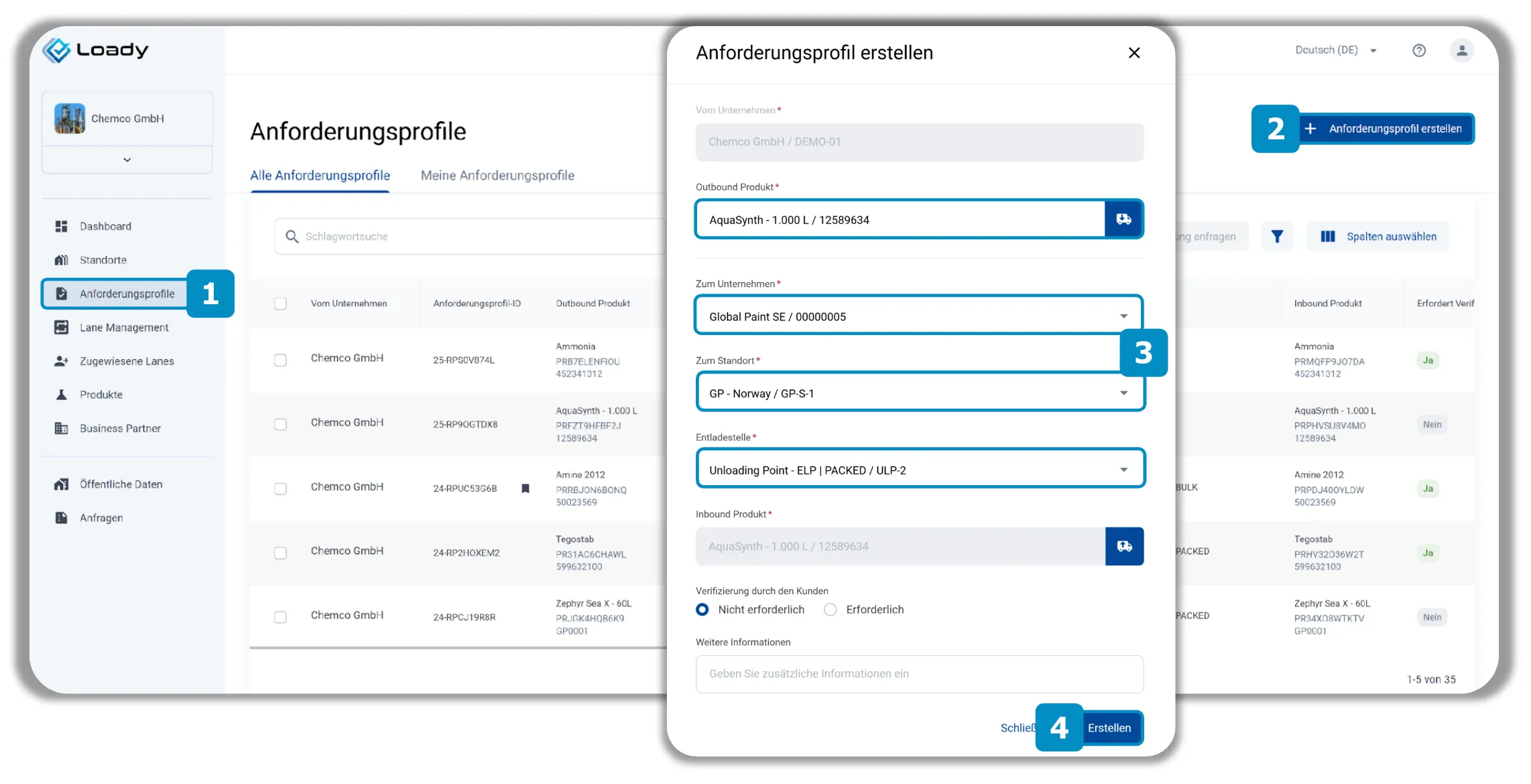Click the search magnifier icon

(x=292, y=237)
